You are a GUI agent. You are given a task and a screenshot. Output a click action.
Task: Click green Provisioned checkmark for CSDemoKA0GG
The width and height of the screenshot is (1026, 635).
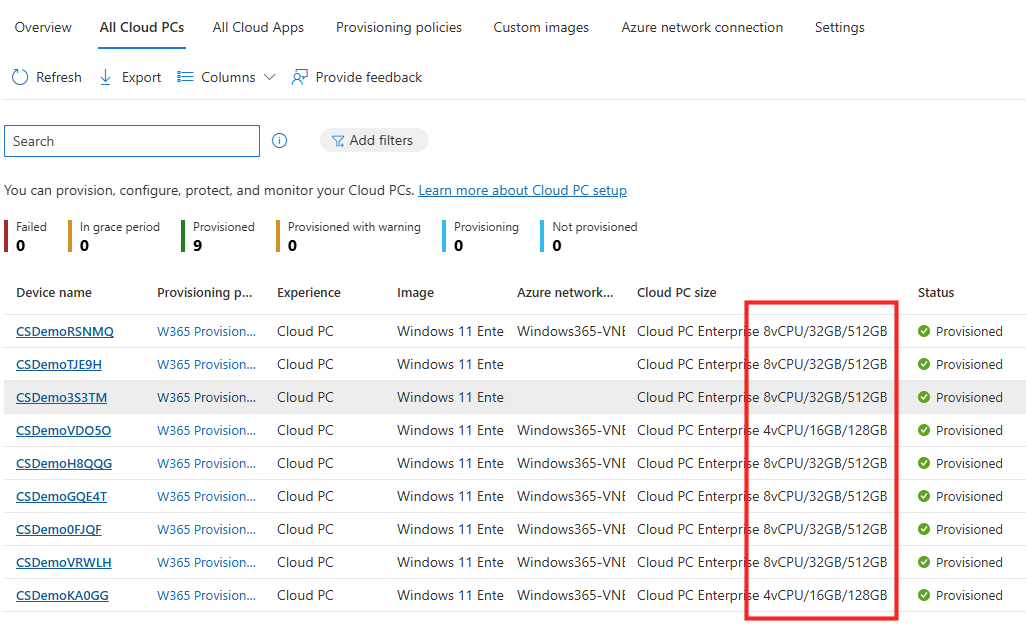pyautogui.click(x=924, y=595)
